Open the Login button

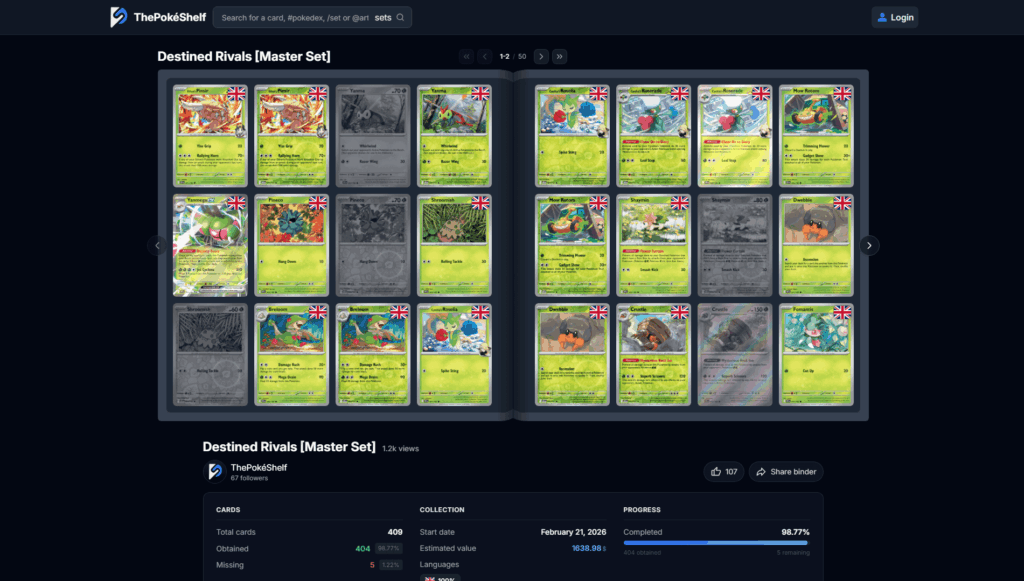(893, 17)
